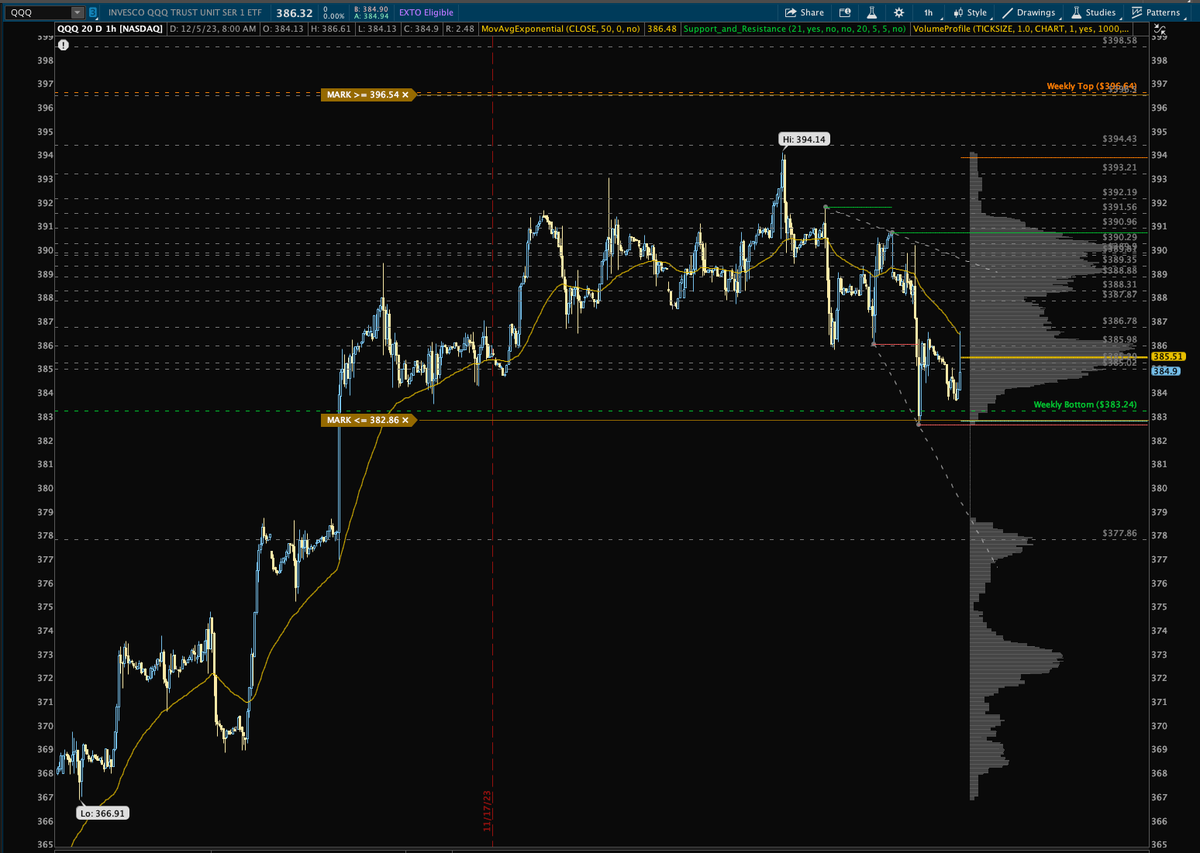Click the $392.19 level label

tap(1119, 192)
